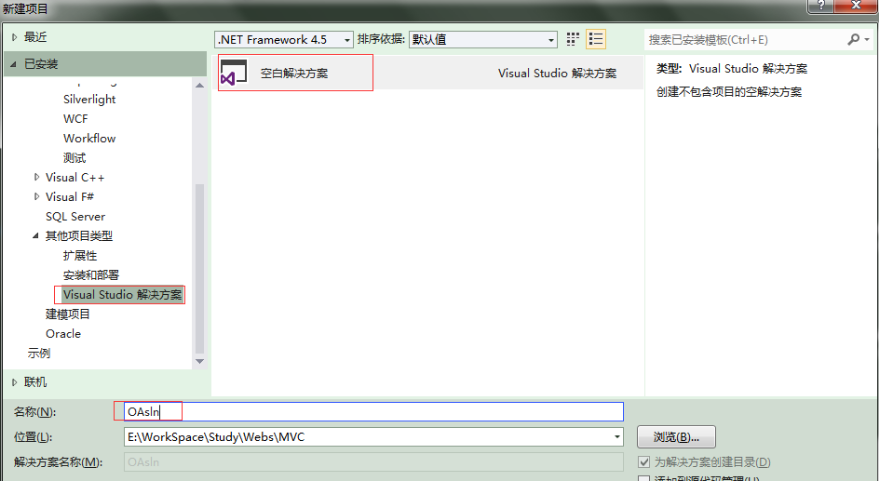Select 安装和部署 tree item
879x481 pixels.
(91, 275)
